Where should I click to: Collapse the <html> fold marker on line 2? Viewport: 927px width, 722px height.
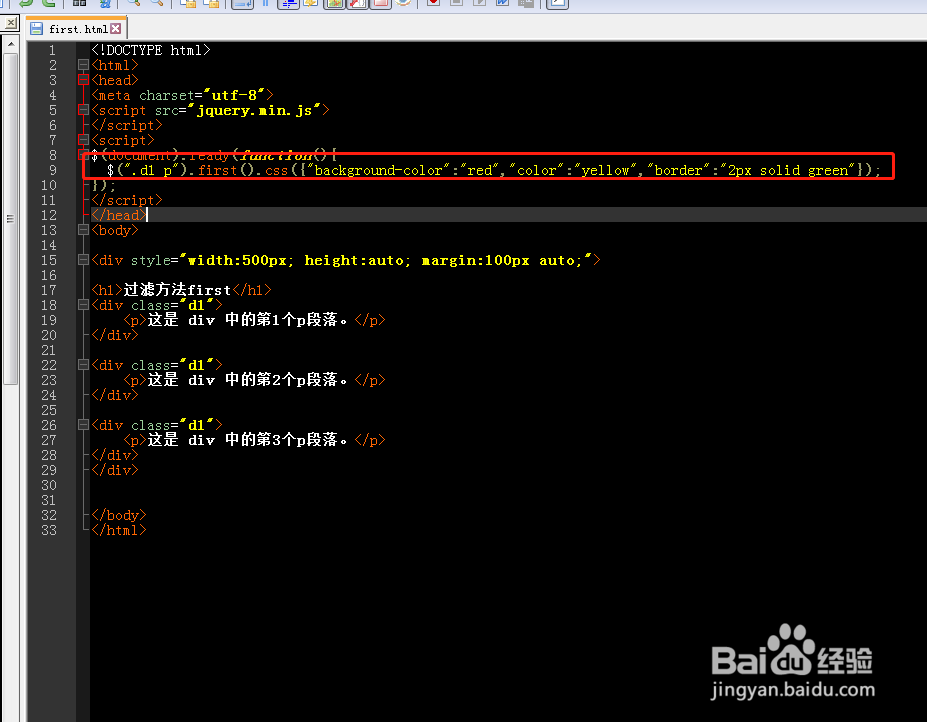tap(83, 65)
